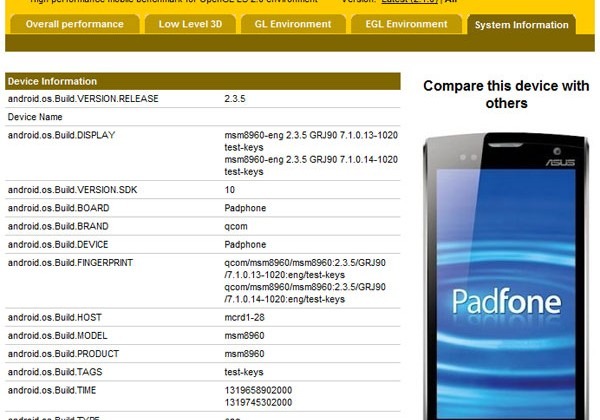Click the 7.1.0.14-1020 display build text
The image size is (600, 420).
point(311,166)
